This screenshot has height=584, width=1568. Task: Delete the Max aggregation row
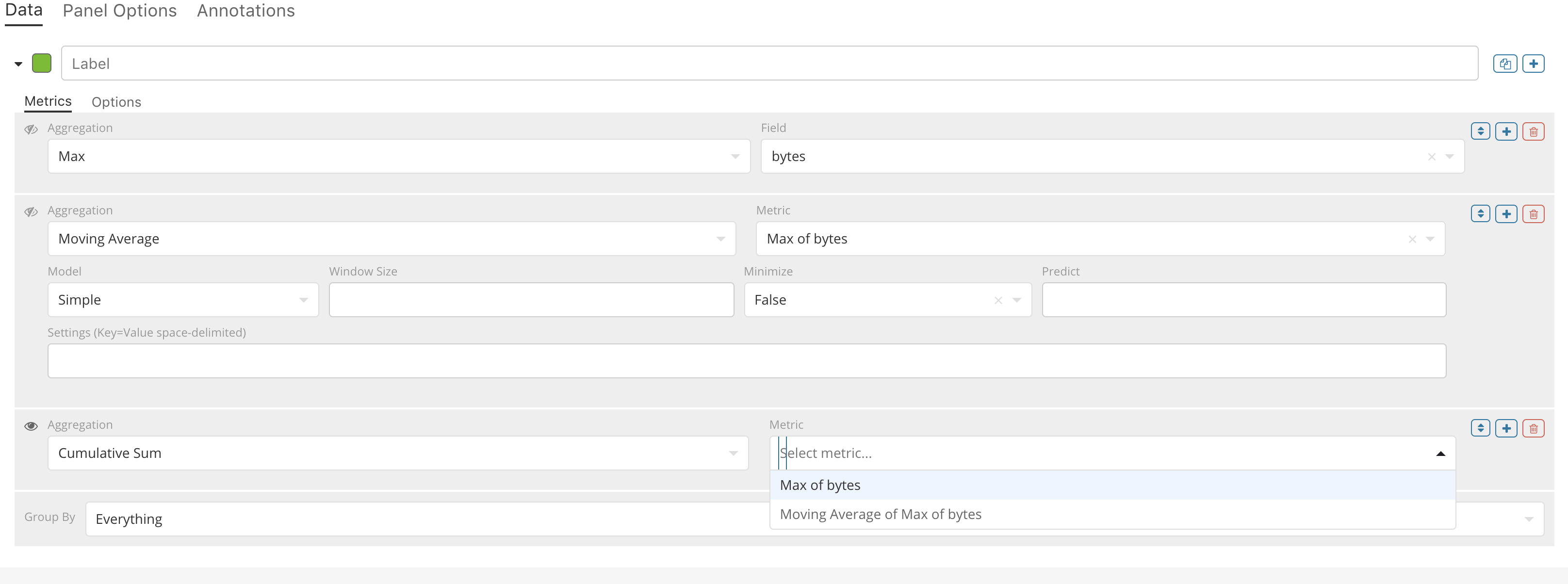1534,131
